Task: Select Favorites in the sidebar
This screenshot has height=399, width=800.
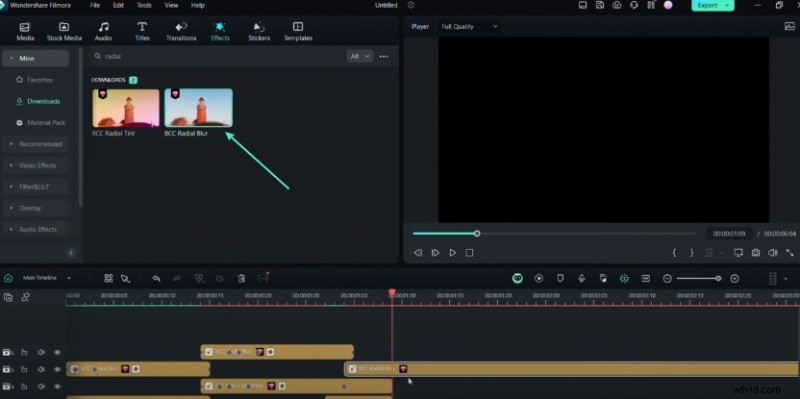Action: pyautogui.click(x=35, y=80)
